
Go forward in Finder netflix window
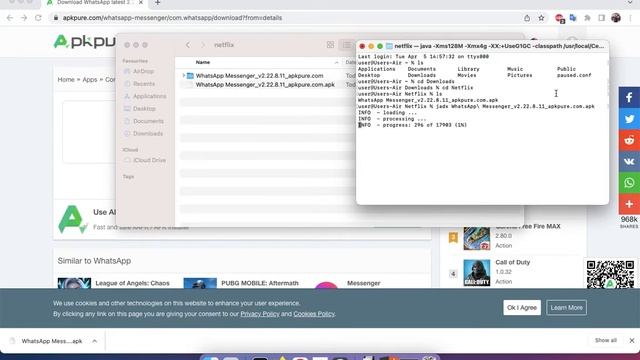click(x=203, y=45)
